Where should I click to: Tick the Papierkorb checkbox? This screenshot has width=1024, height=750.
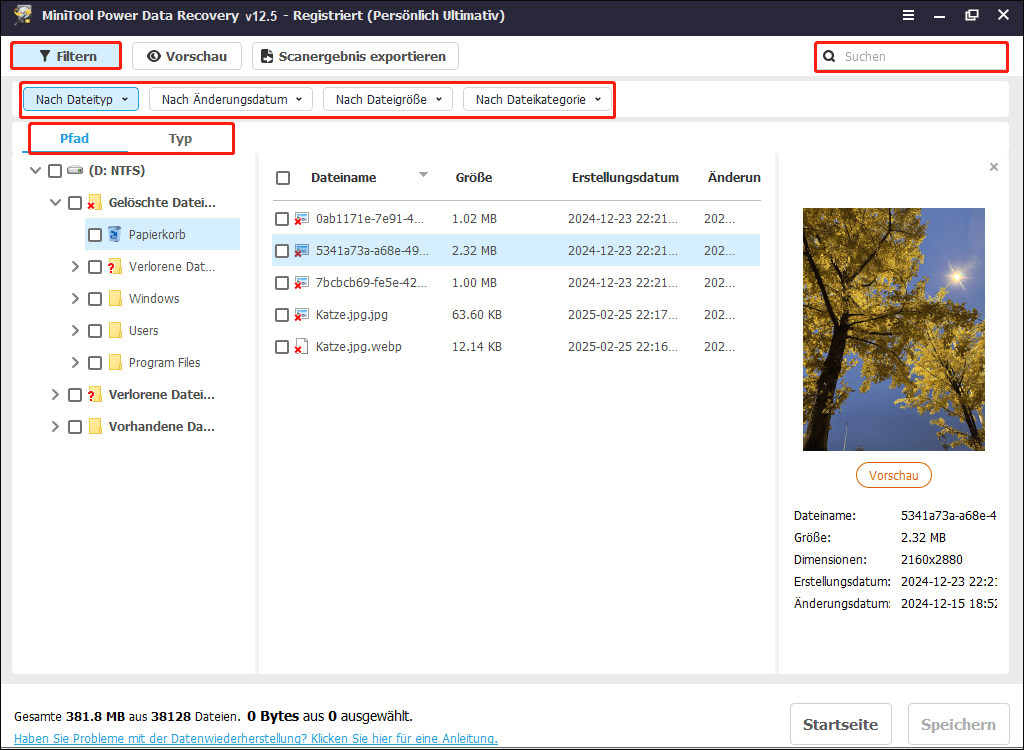(95, 235)
